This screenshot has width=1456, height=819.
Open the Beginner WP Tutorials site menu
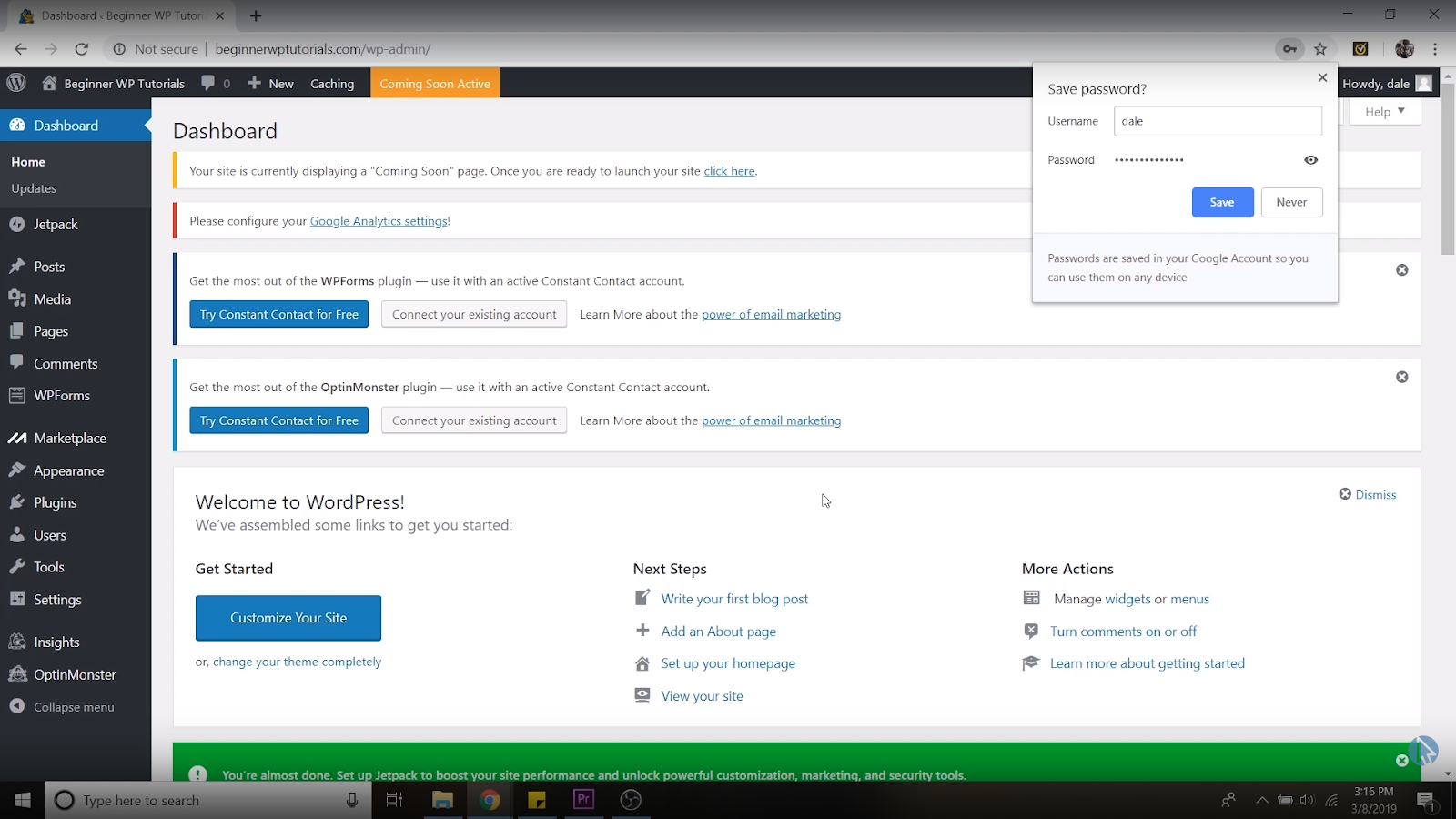coord(114,83)
